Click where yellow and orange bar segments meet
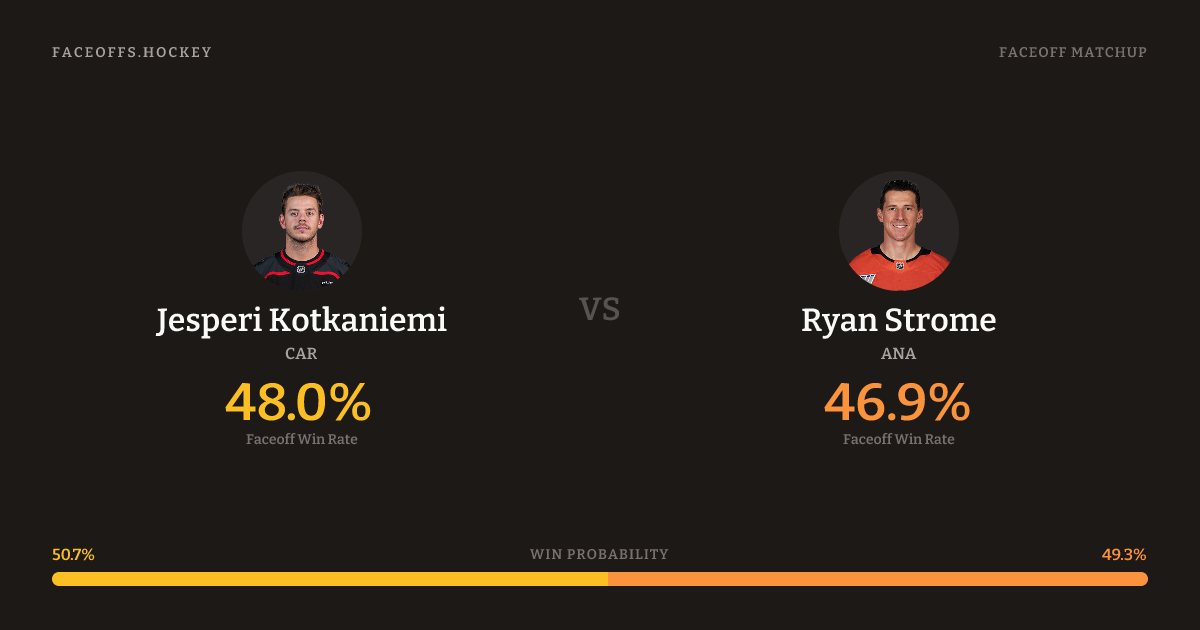 (608, 579)
